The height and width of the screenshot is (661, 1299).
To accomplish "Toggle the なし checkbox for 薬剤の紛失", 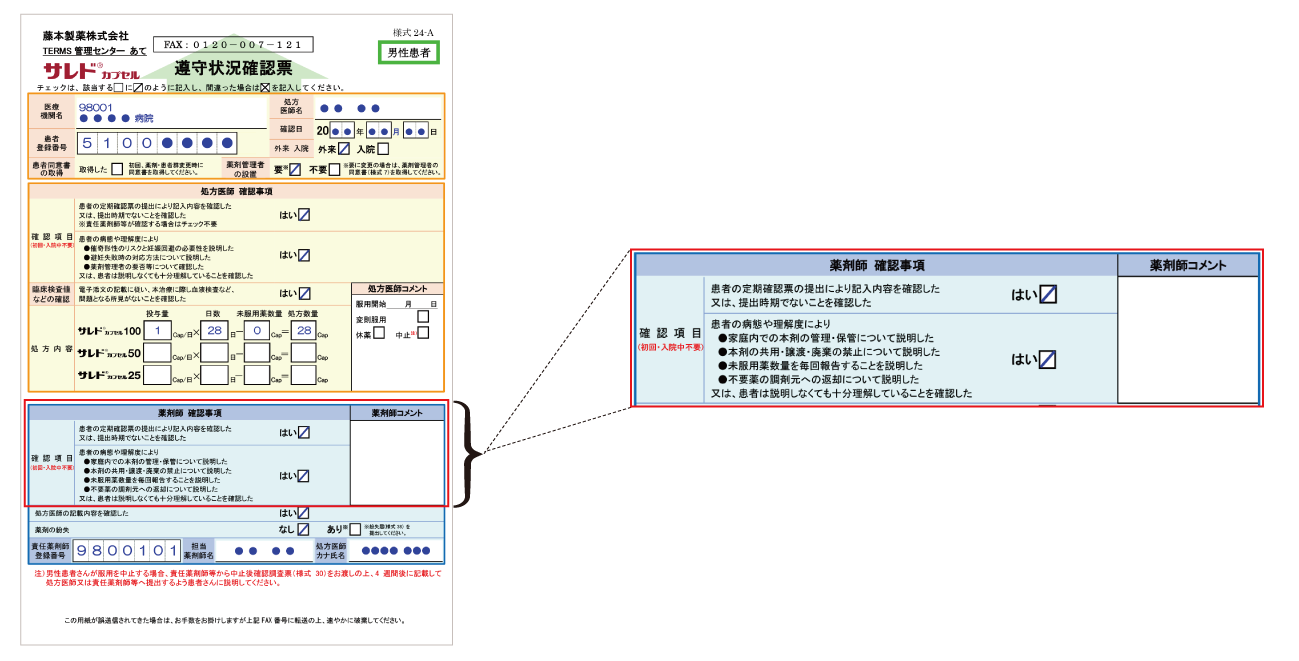I will [x=303, y=529].
